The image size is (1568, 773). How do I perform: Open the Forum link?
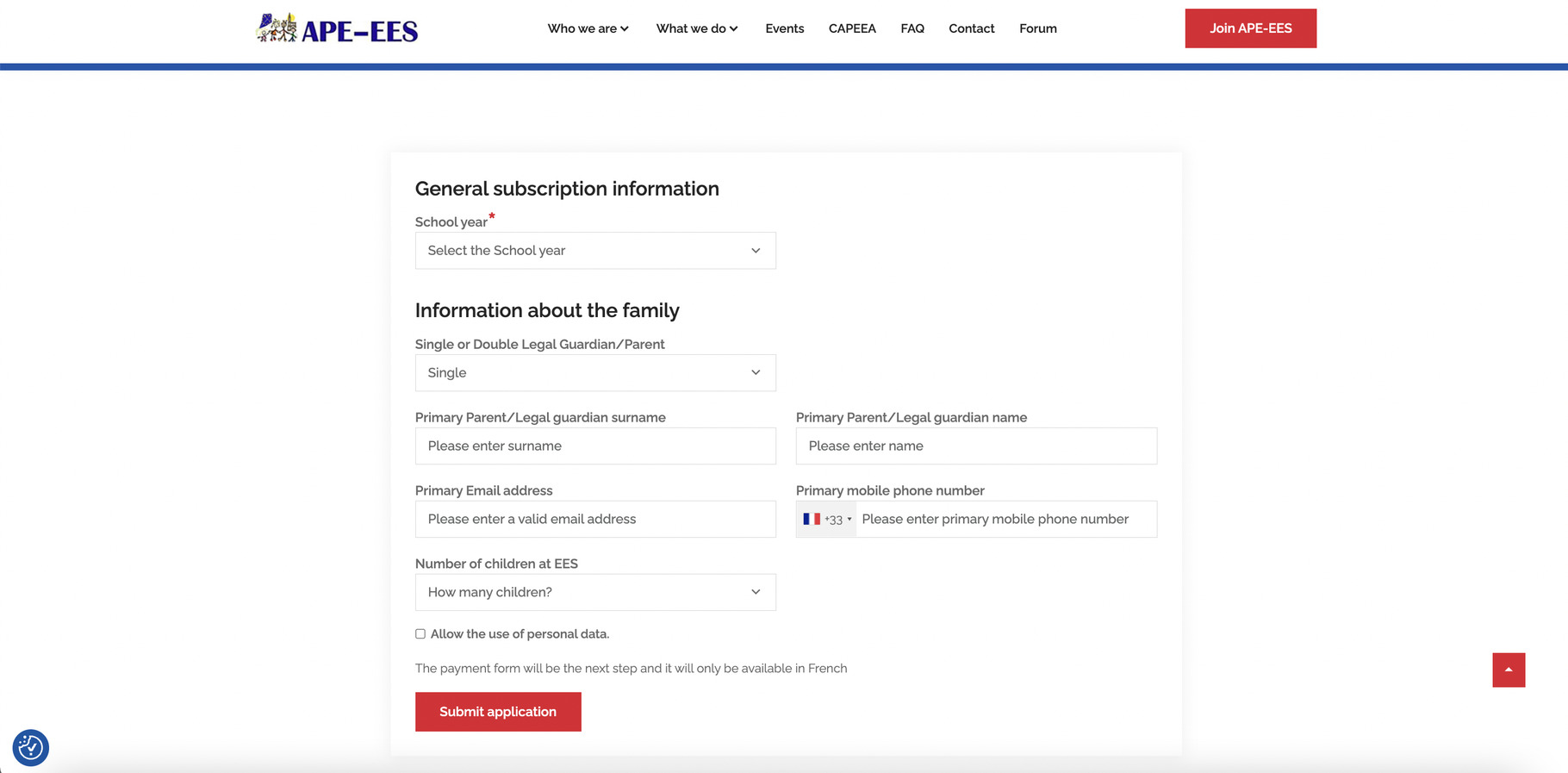(x=1038, y=28)
